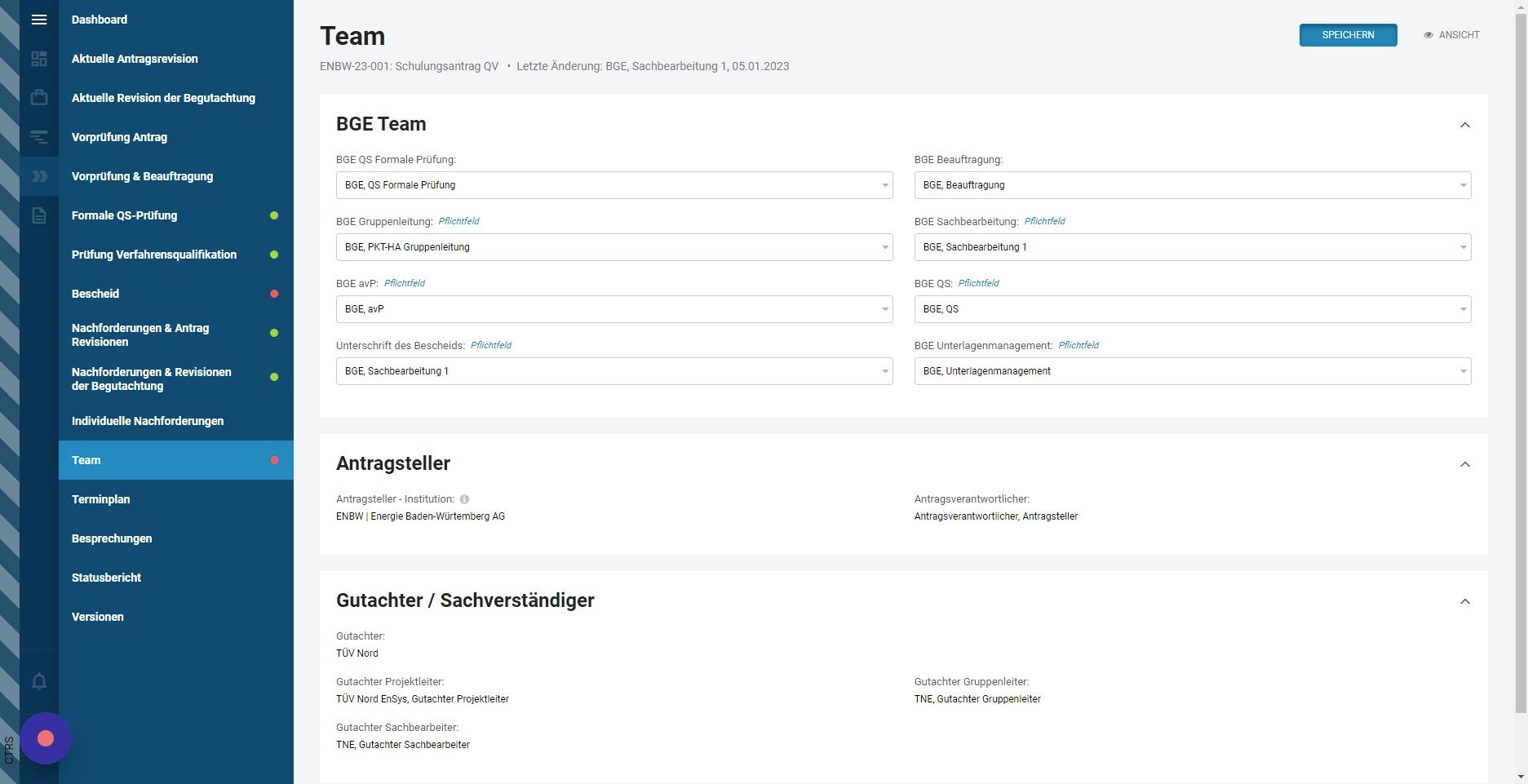Collapse Gutachter / Sachverständiger section

click(1465, 601)
